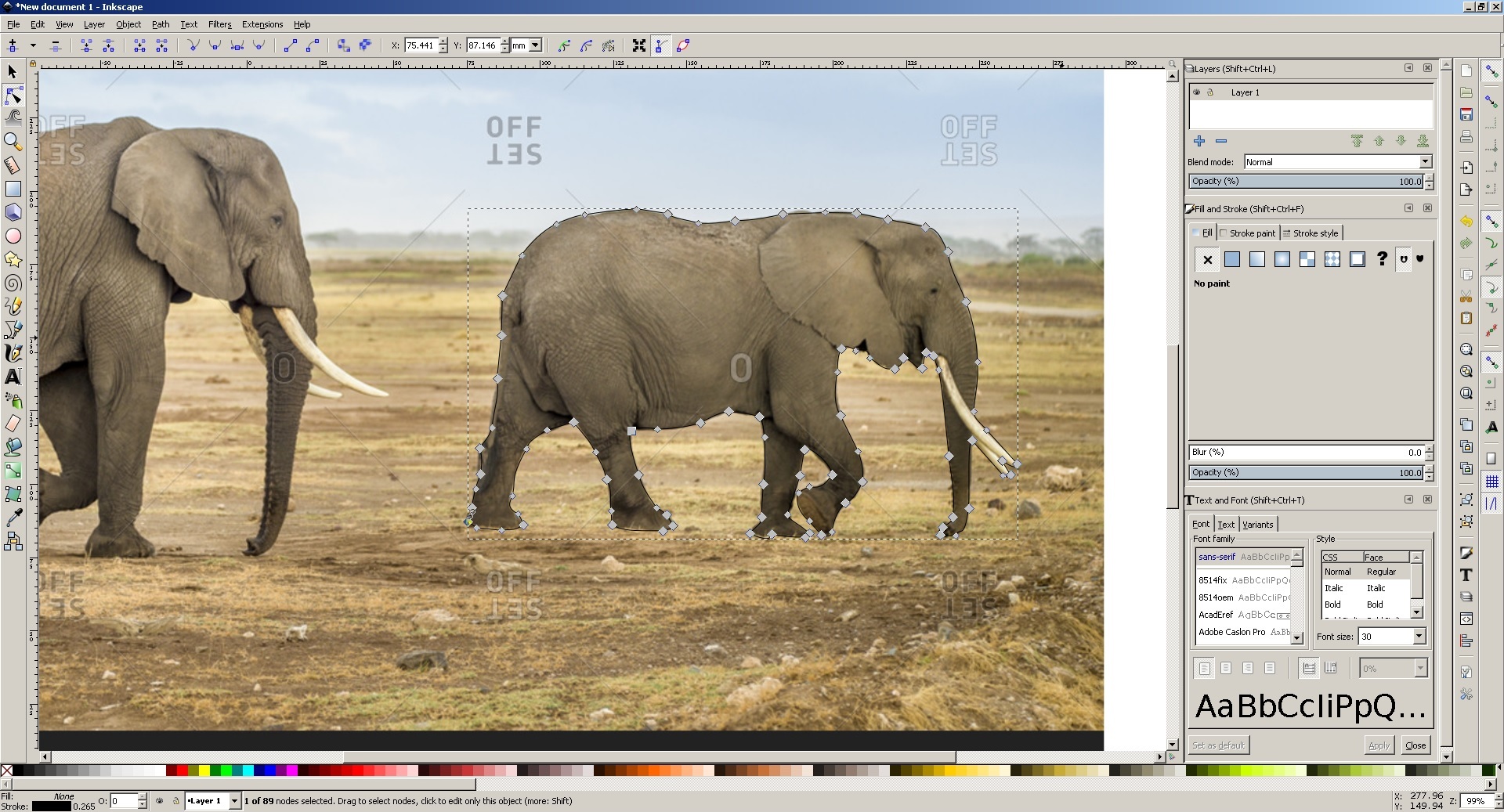Viewport: 1504px width, 812px height.
Task: Toggle snapping to grids
Action: [x=1491, y=482]
